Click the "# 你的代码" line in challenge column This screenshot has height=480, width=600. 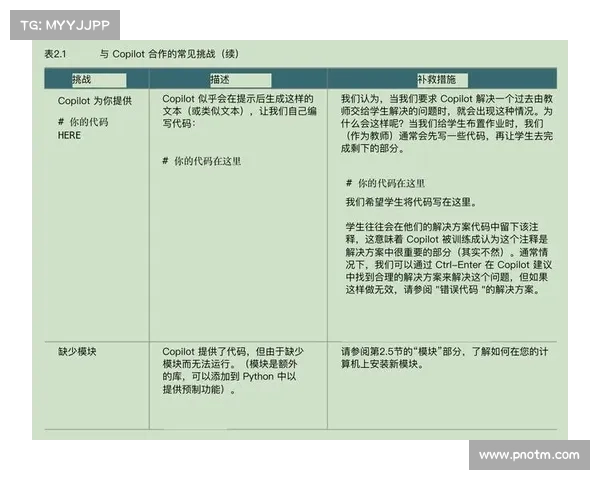click(83, 122)
